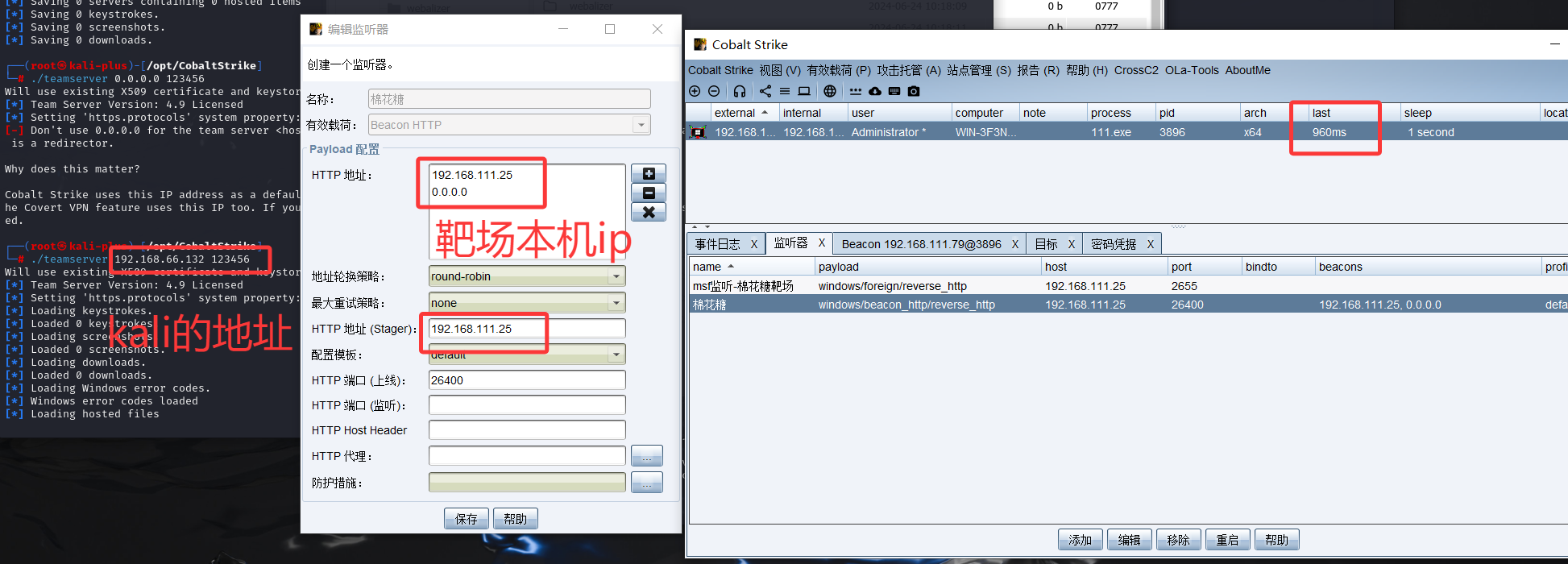
Task: Open the 地址轮换策略 round-robin dropdown
Action: tap(616, 276)
